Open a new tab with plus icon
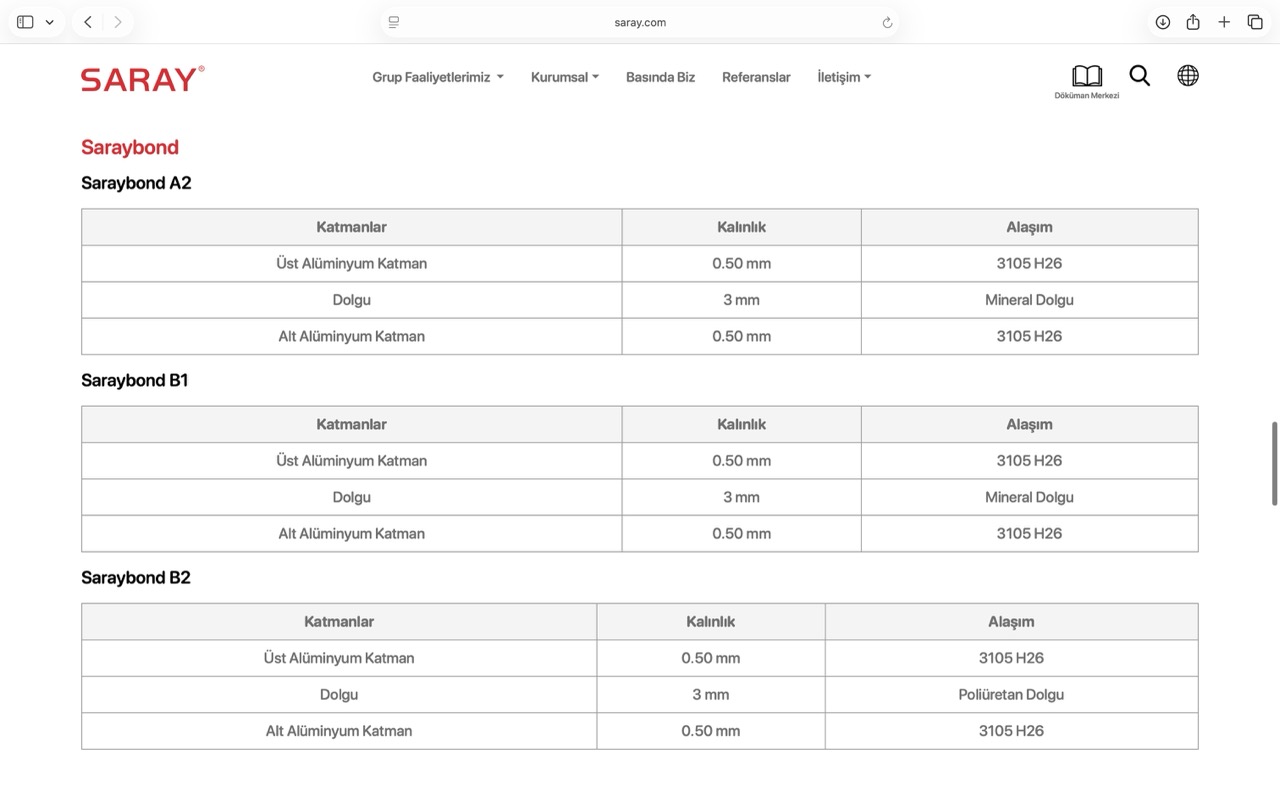The width and height of the screenshot is (1280, 803). point(1224,22)
